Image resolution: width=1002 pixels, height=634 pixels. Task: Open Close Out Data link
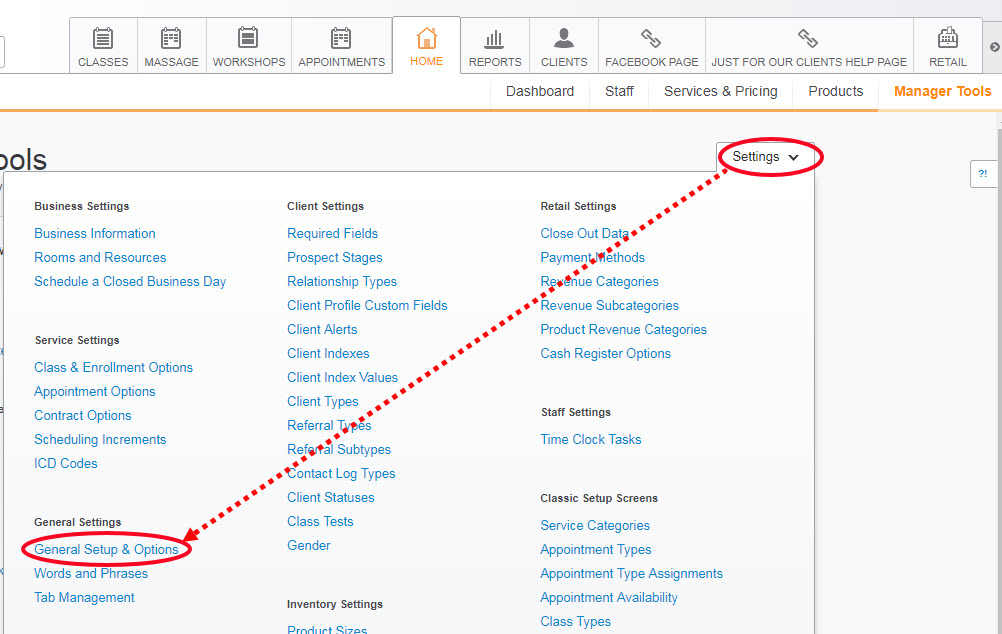585,233
